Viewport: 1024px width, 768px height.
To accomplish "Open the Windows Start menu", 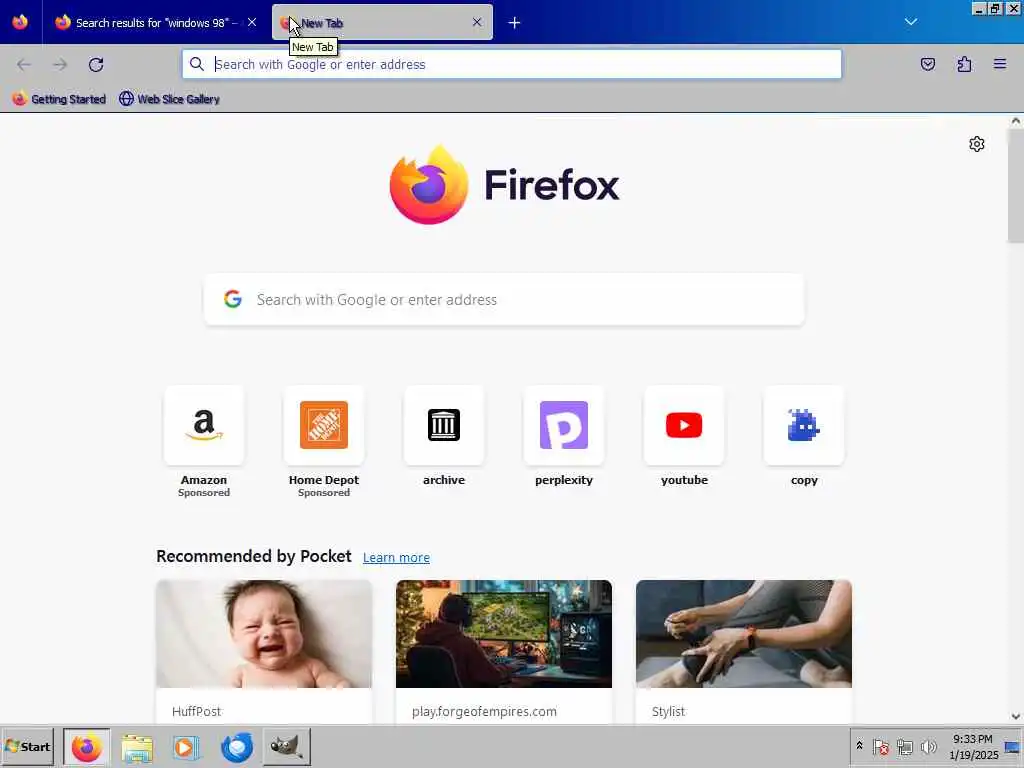I will [x=27, y=746].
